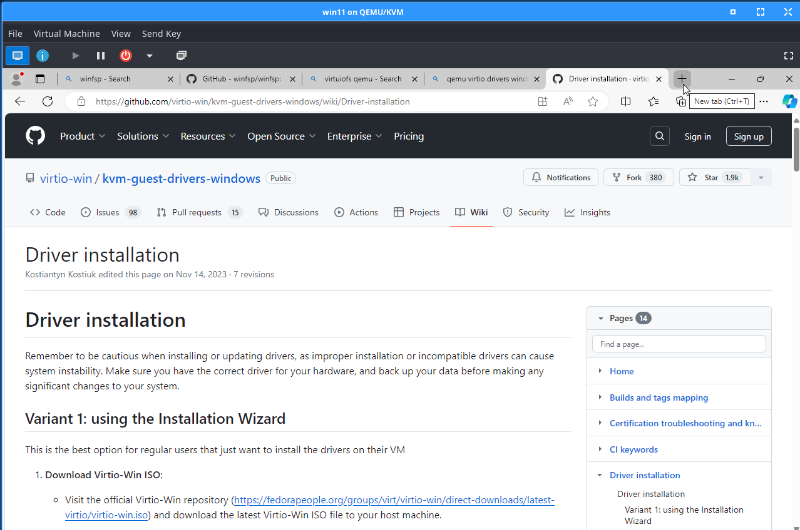Show the virt-manager graphical console view
The height and width of the screenshot is (530, 800).
(17, 56)
